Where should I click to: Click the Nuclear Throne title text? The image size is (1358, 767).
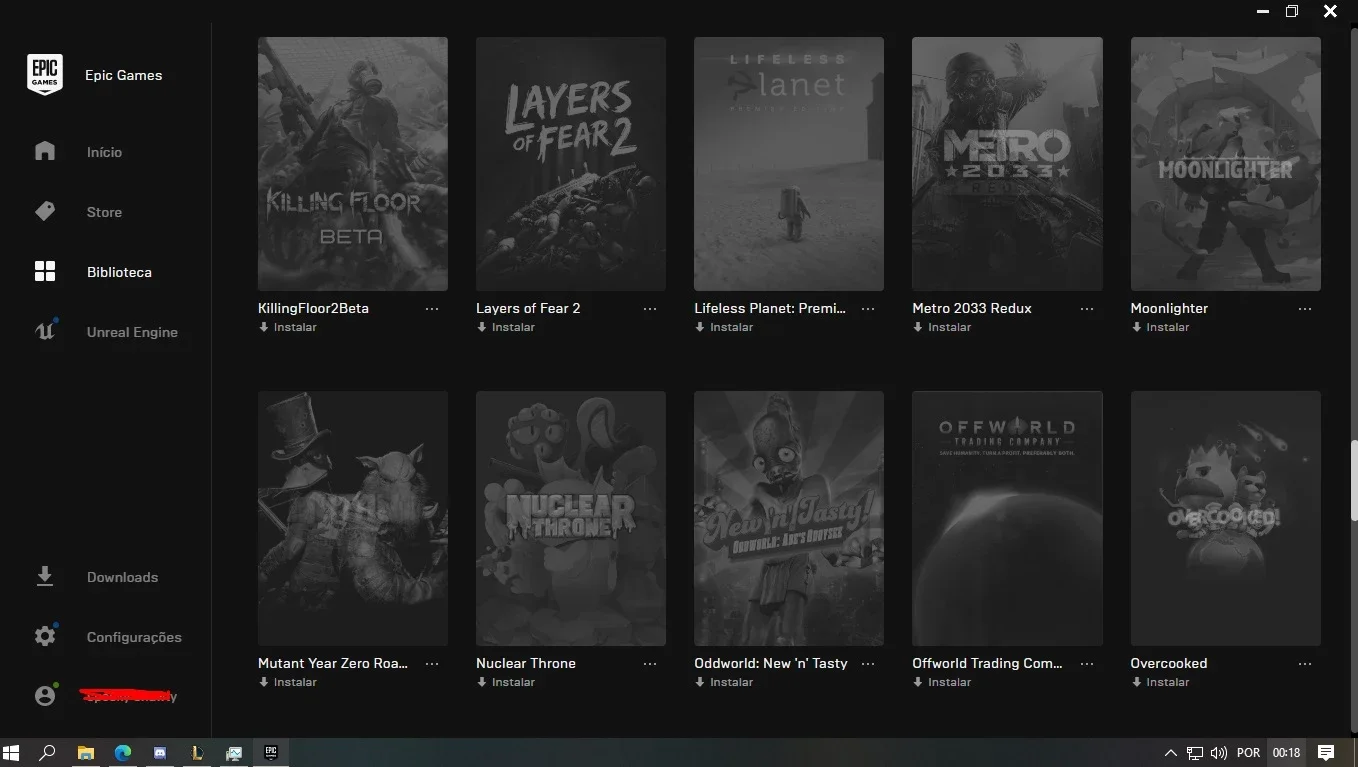click(x=526, y=663)
